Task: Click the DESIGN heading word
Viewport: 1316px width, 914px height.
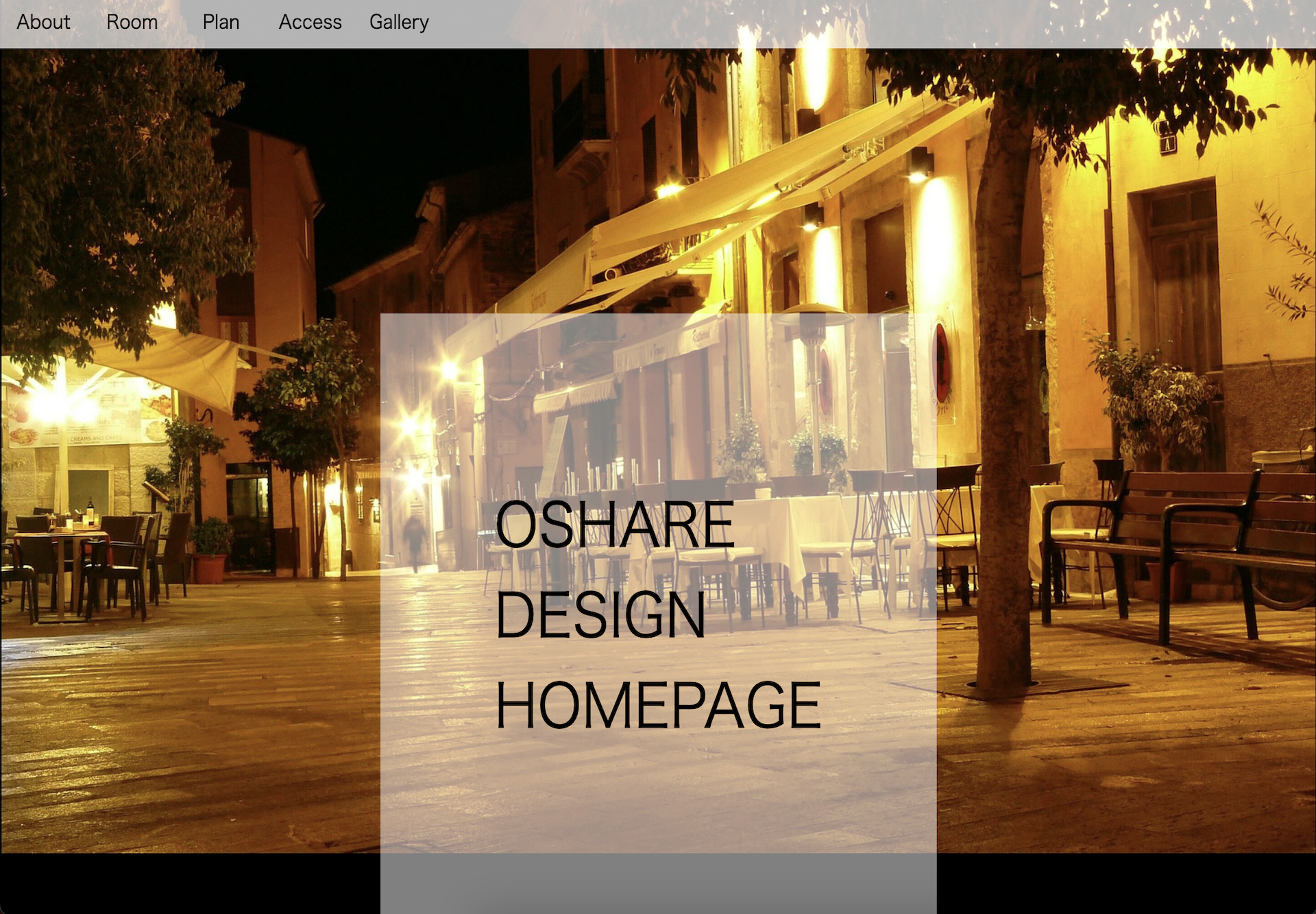Action: tap(600, 615)
